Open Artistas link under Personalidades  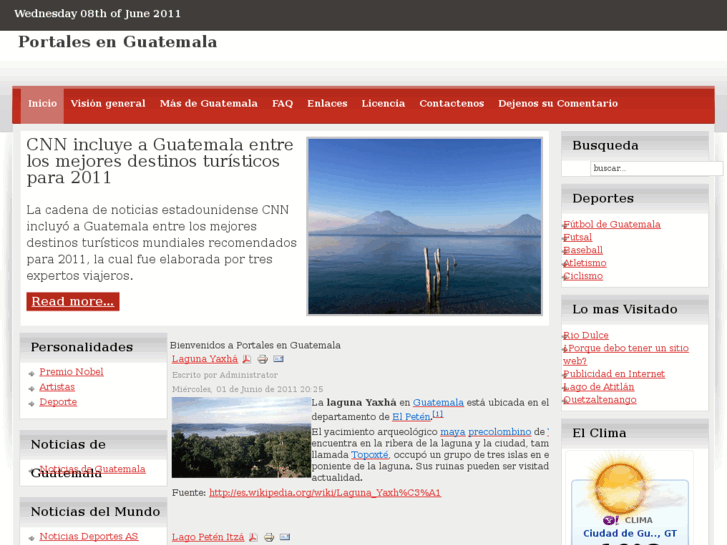pos(57,387)
